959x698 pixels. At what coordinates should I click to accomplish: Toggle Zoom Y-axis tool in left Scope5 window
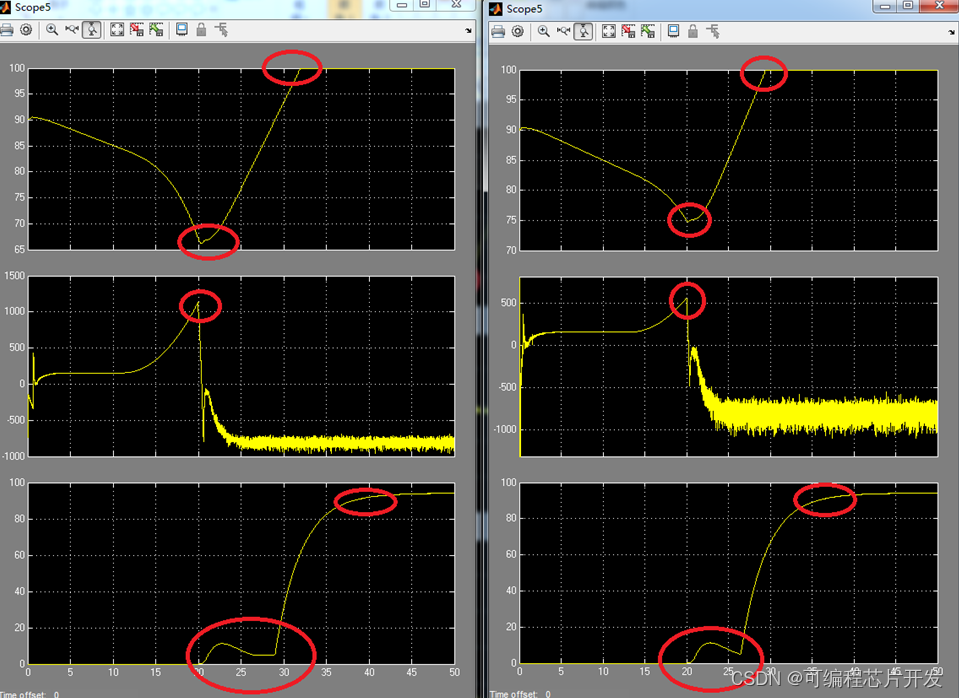click(x=92, y=29)
